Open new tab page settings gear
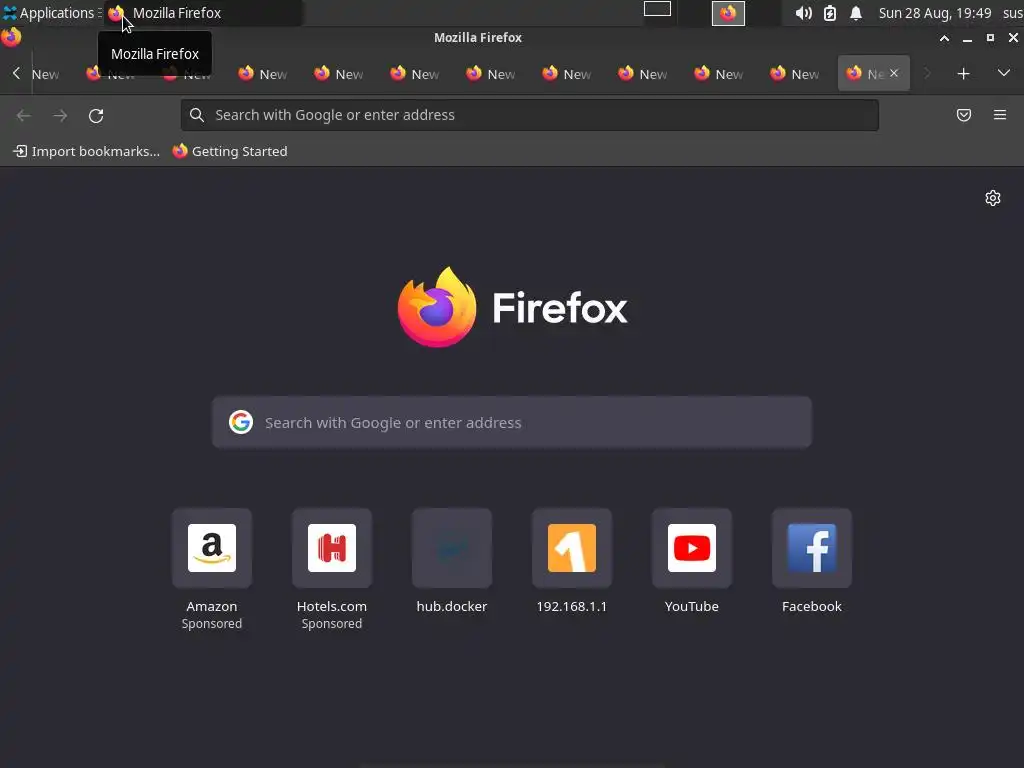 (x=993, y=198)
